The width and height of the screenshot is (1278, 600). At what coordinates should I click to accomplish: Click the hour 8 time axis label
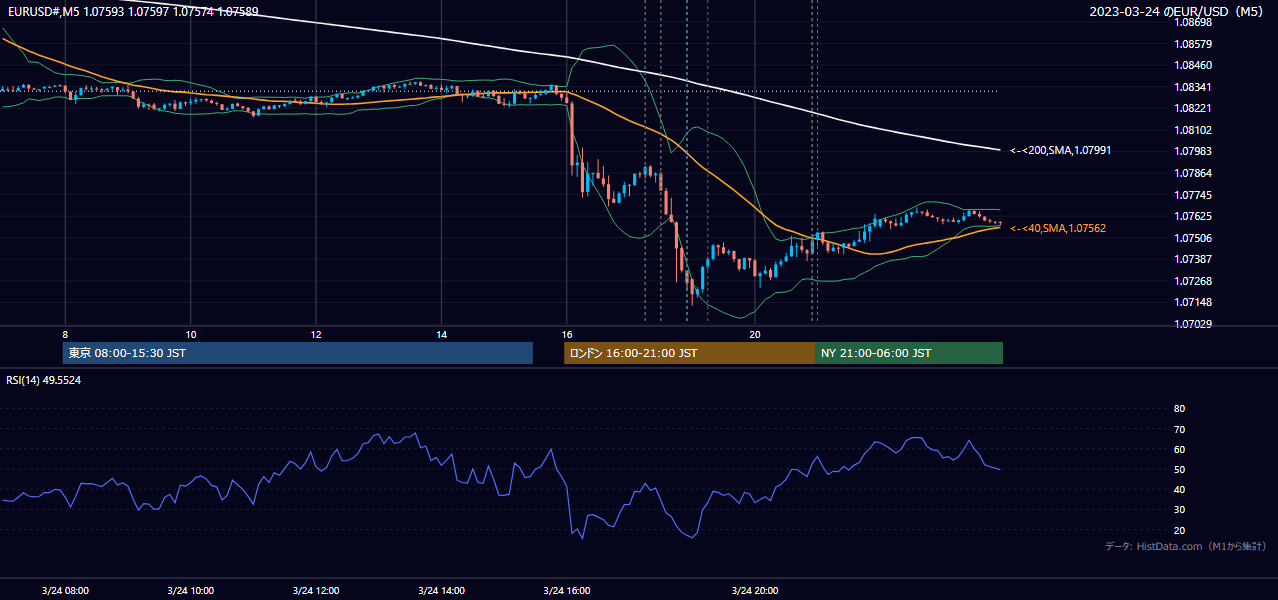pyautogui.click(x=65, y=334)
